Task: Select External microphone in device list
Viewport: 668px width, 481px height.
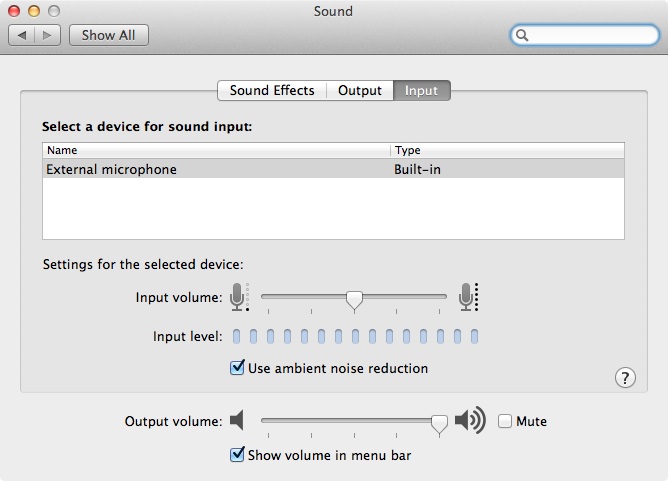Action: click(x=333, y=169)
